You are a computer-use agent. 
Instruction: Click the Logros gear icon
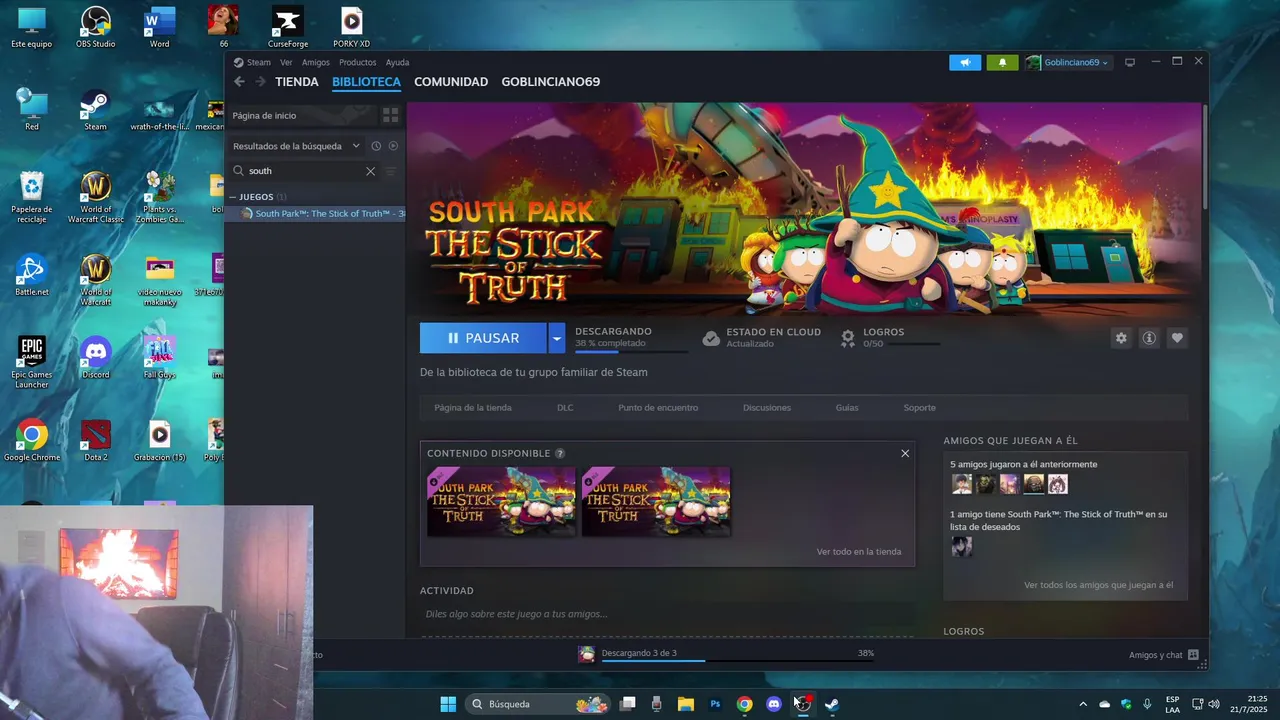click(848, 338)
